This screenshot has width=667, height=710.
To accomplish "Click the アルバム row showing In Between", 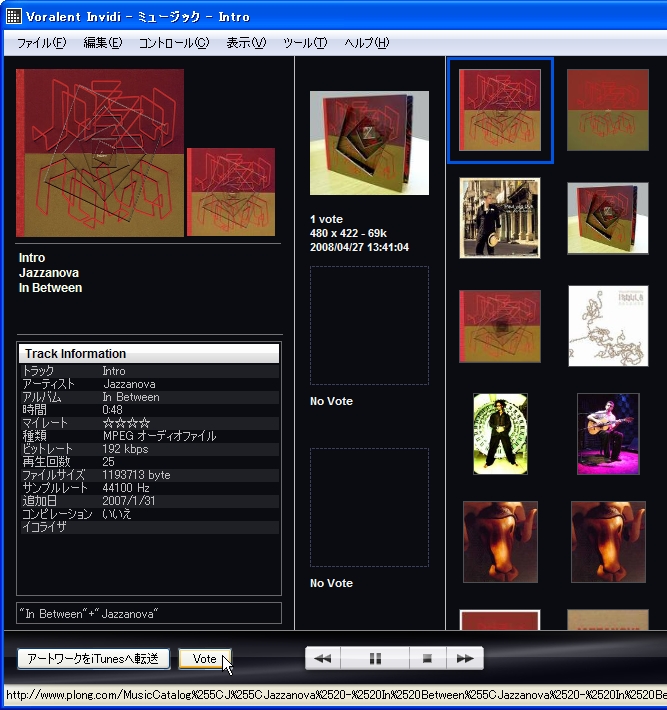I will point(149,397).
